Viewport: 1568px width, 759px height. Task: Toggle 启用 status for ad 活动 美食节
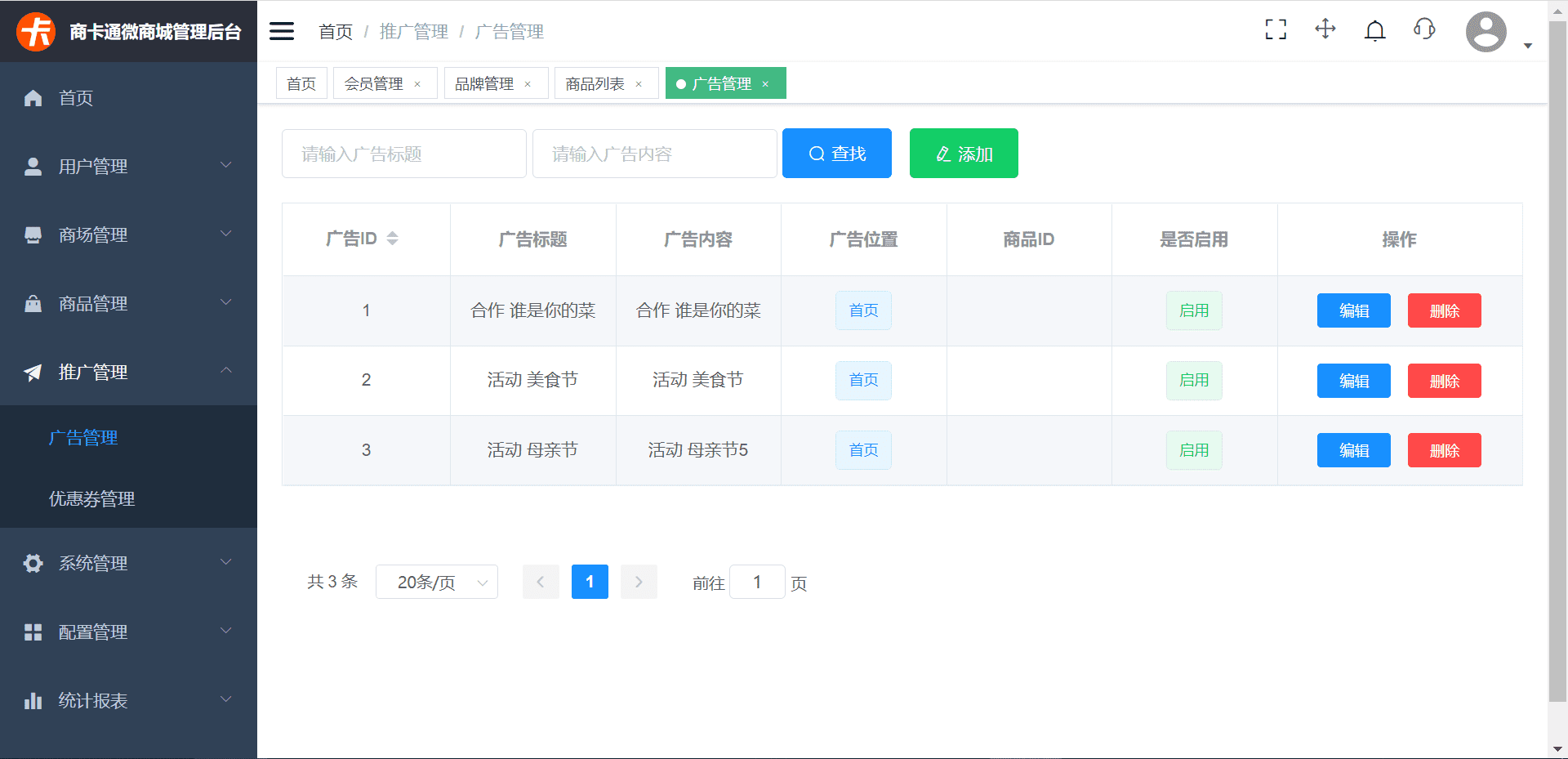click(x=1194, y=380)
